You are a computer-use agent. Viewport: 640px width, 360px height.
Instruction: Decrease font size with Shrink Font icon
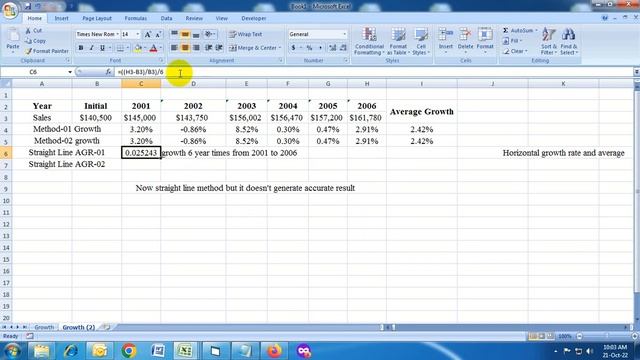click(158, 35)
